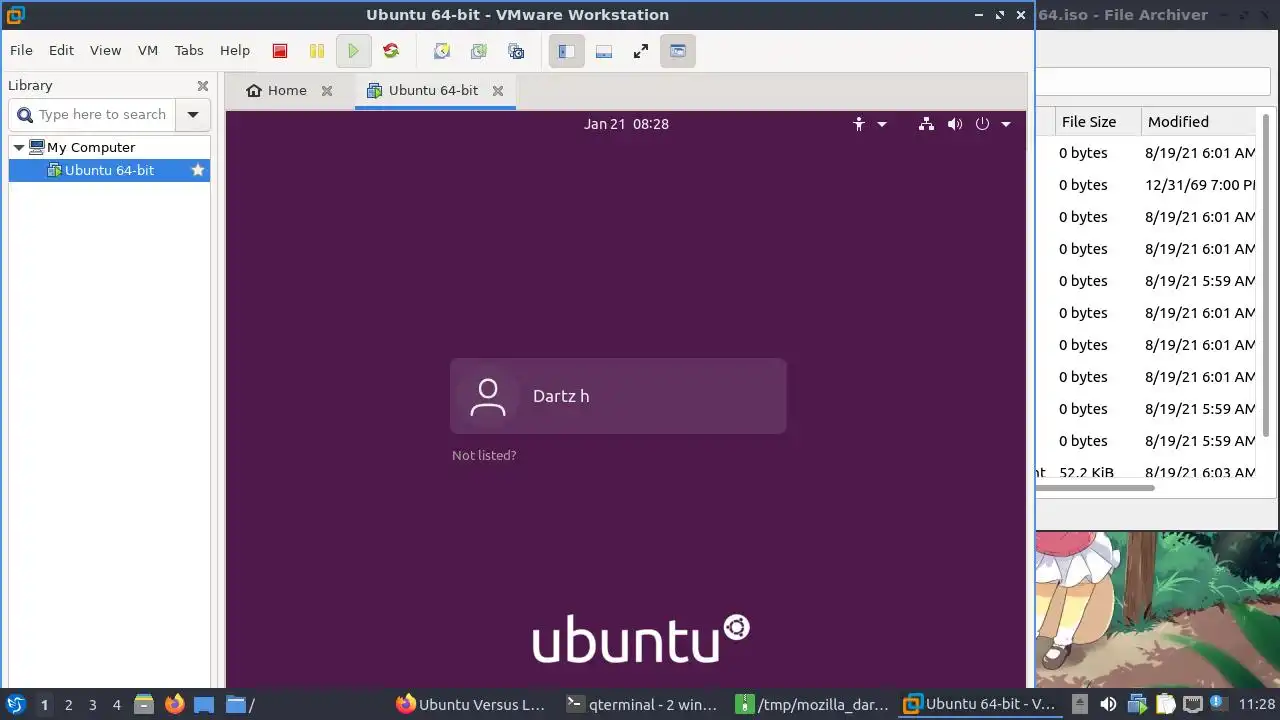Viewport: 1280px width, 720px height.
Task: Launch the file manager taskbar launcher icon
Action: click(x=144, y=705)
